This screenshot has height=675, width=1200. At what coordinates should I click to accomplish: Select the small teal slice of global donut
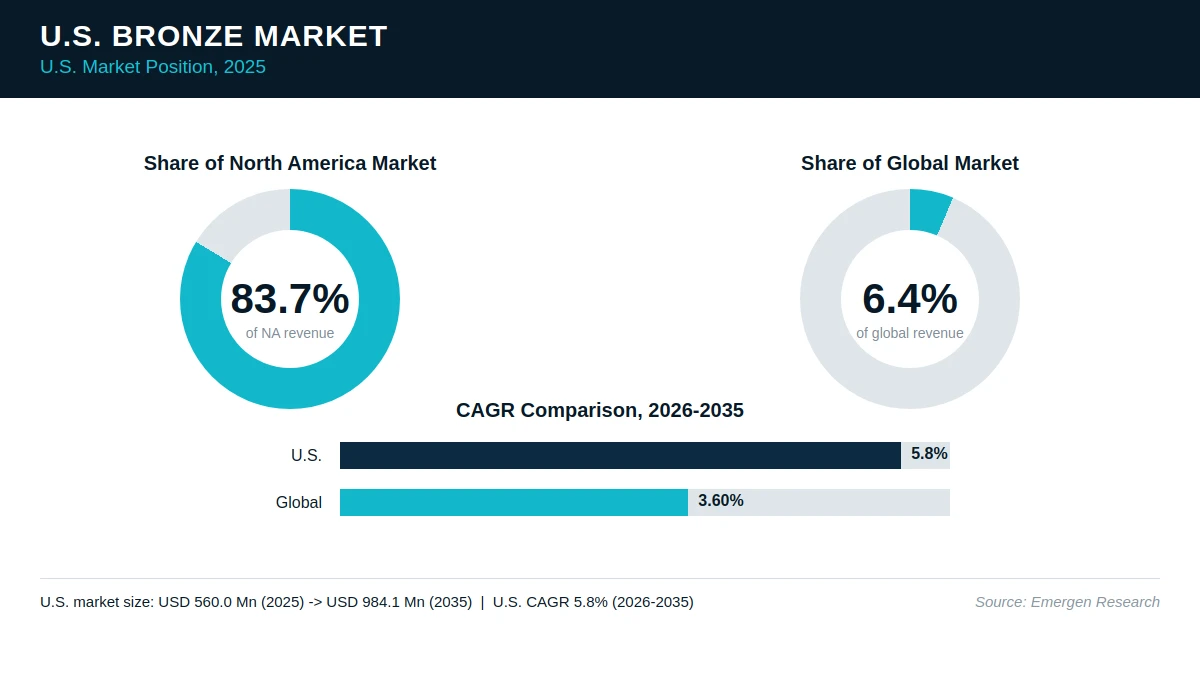tap(929, 211)
